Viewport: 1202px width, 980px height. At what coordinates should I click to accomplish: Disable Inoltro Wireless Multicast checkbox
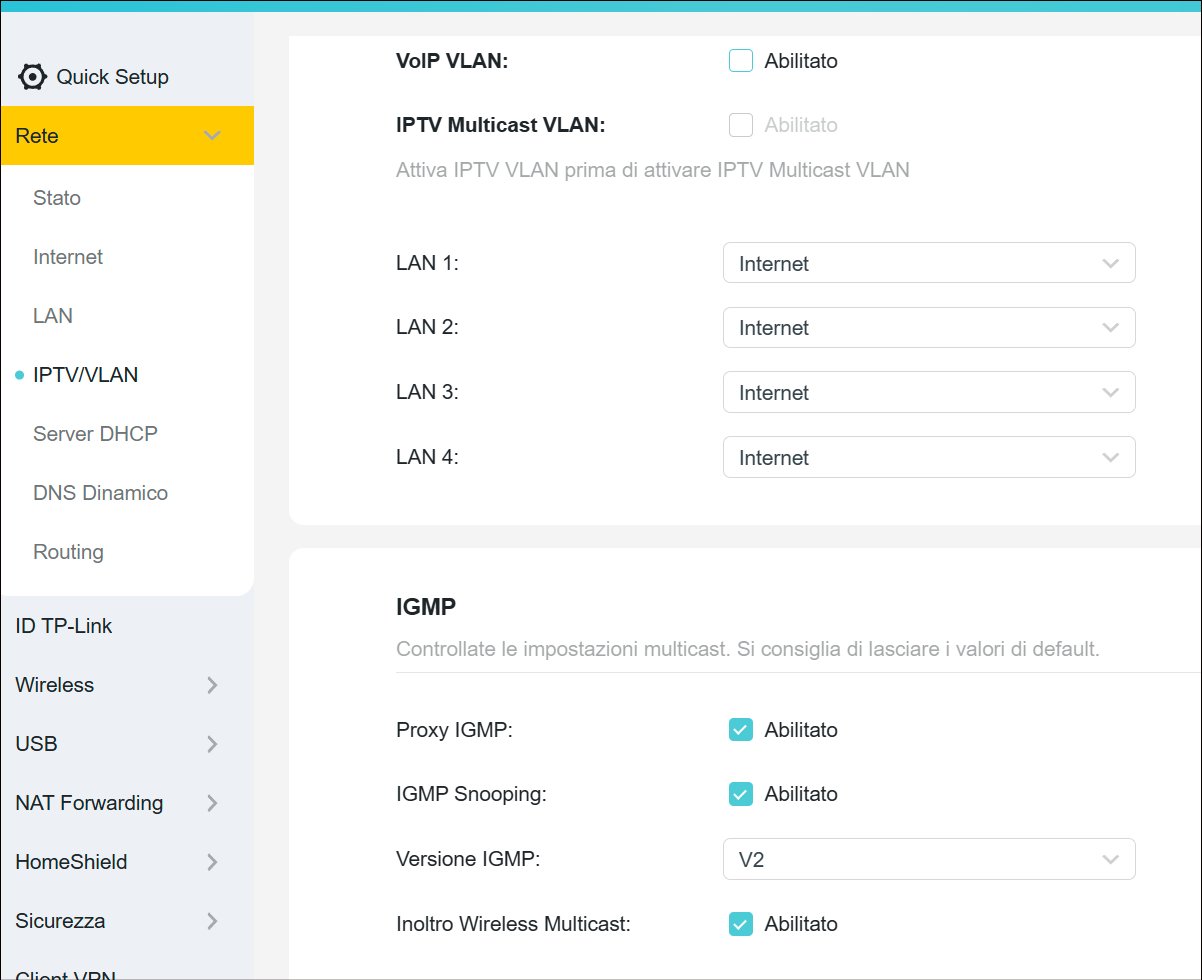coord(741,924)
